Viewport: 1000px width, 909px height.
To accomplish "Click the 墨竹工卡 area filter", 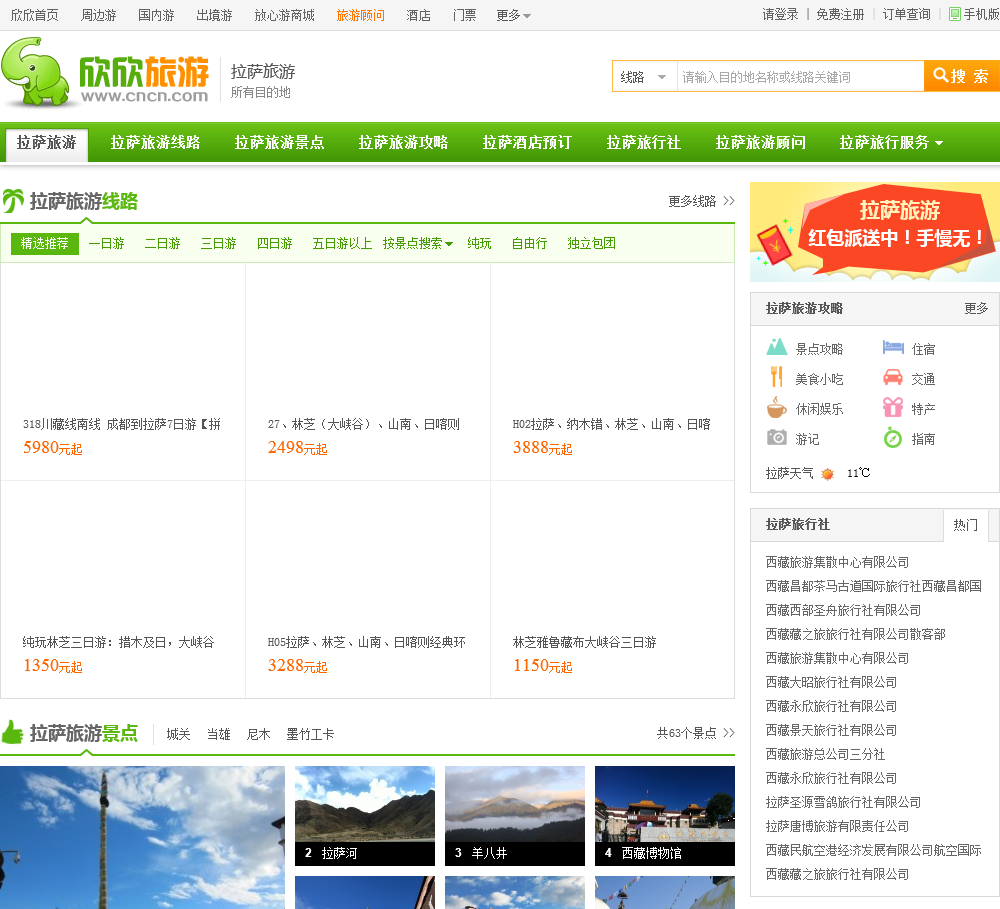I will point(310,734).
